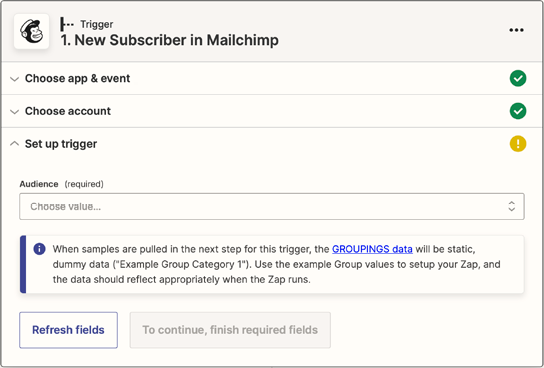The image size is (544, 368).
Task: Click the up-down arrows in Audience field
Action: (x=511, y=206)
